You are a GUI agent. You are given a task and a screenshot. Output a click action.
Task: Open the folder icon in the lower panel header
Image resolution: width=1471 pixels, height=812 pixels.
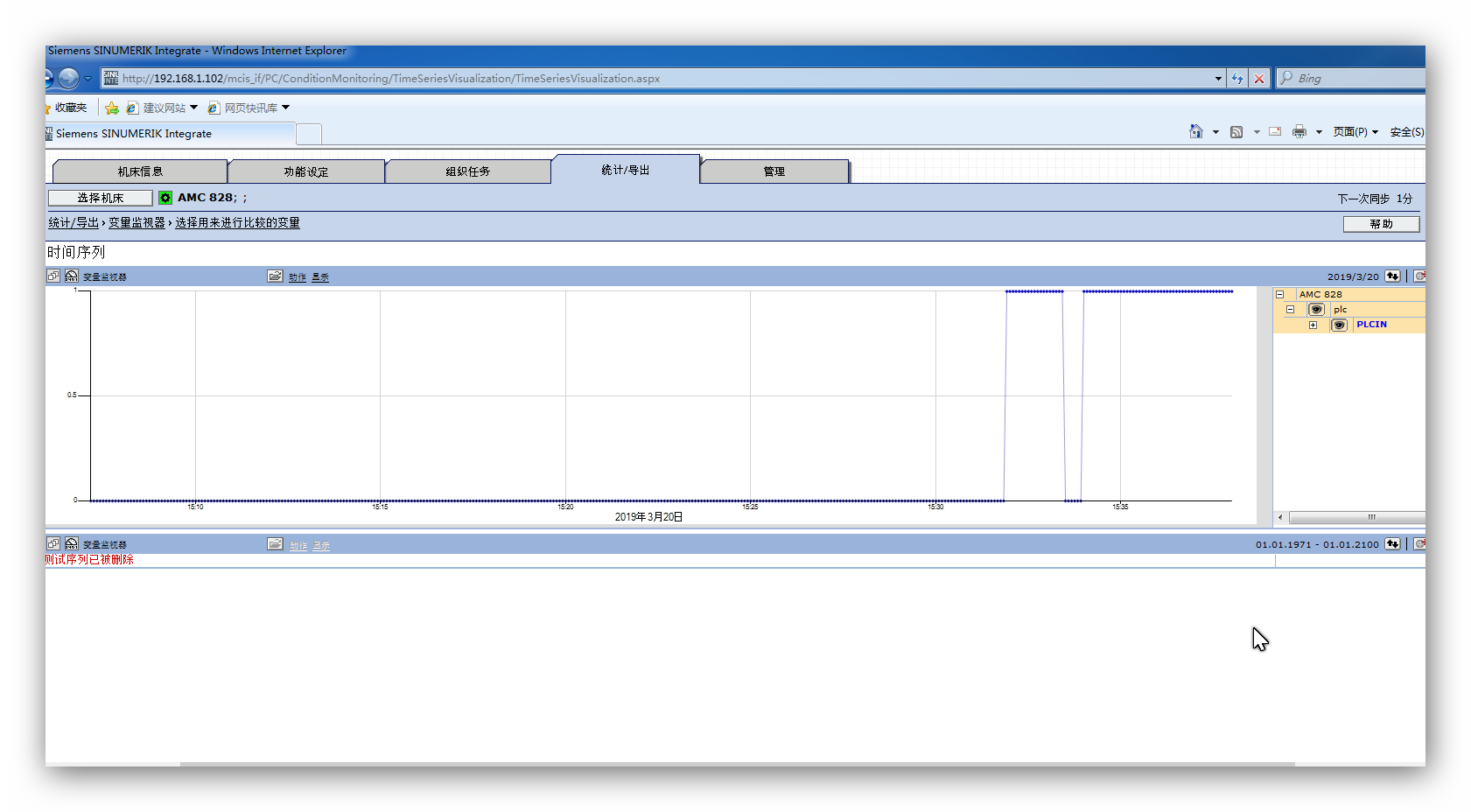(x=275, y=543)
